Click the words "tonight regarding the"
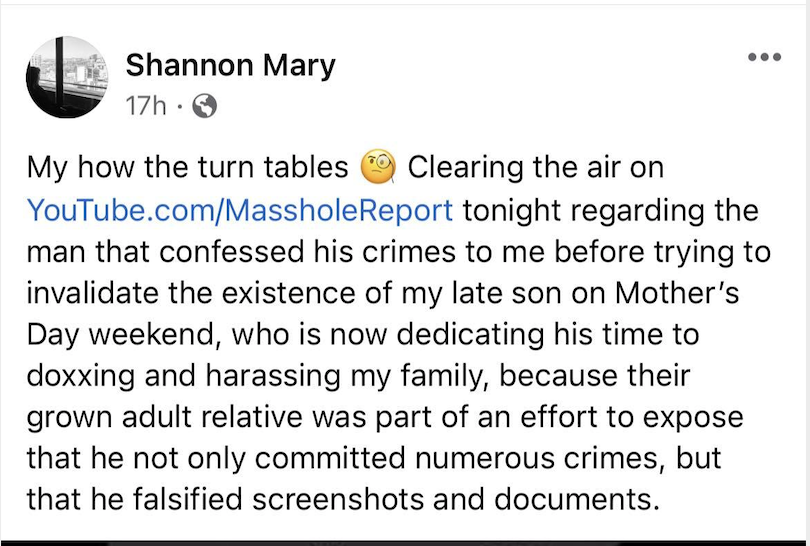The height and width of the screenshot is (546, 810). pyautogui.click(x=610, y=211)
